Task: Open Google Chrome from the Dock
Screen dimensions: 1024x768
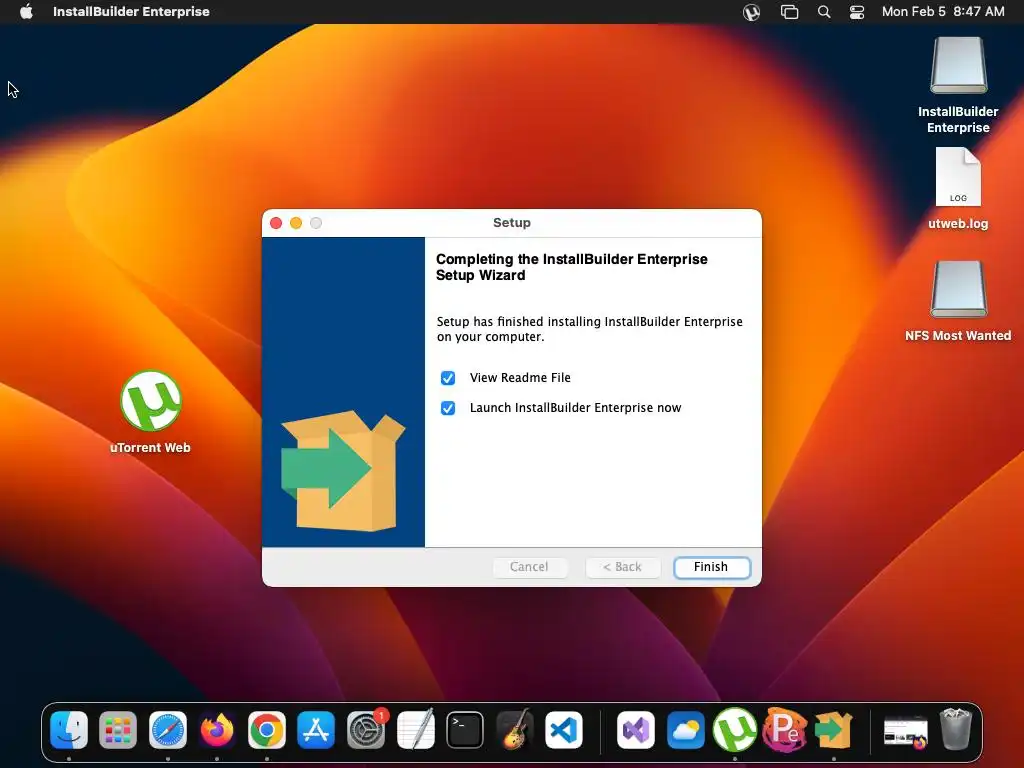Action: pyautogui.click(x=266, y=729)
